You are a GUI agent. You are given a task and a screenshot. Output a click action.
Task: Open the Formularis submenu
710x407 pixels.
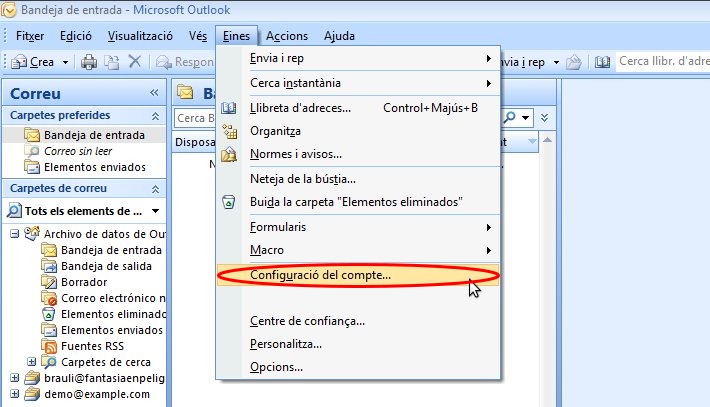359,227
